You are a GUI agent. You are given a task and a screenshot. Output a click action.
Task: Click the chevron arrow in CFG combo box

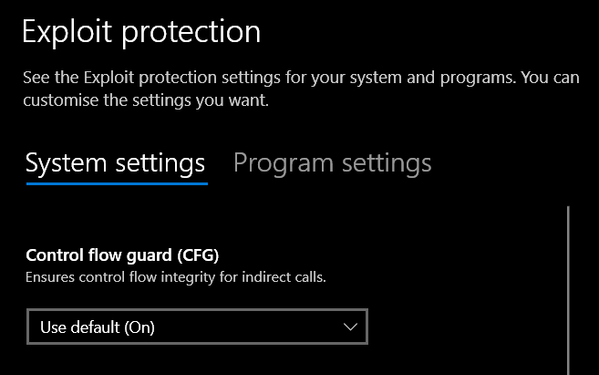point(350,327)
